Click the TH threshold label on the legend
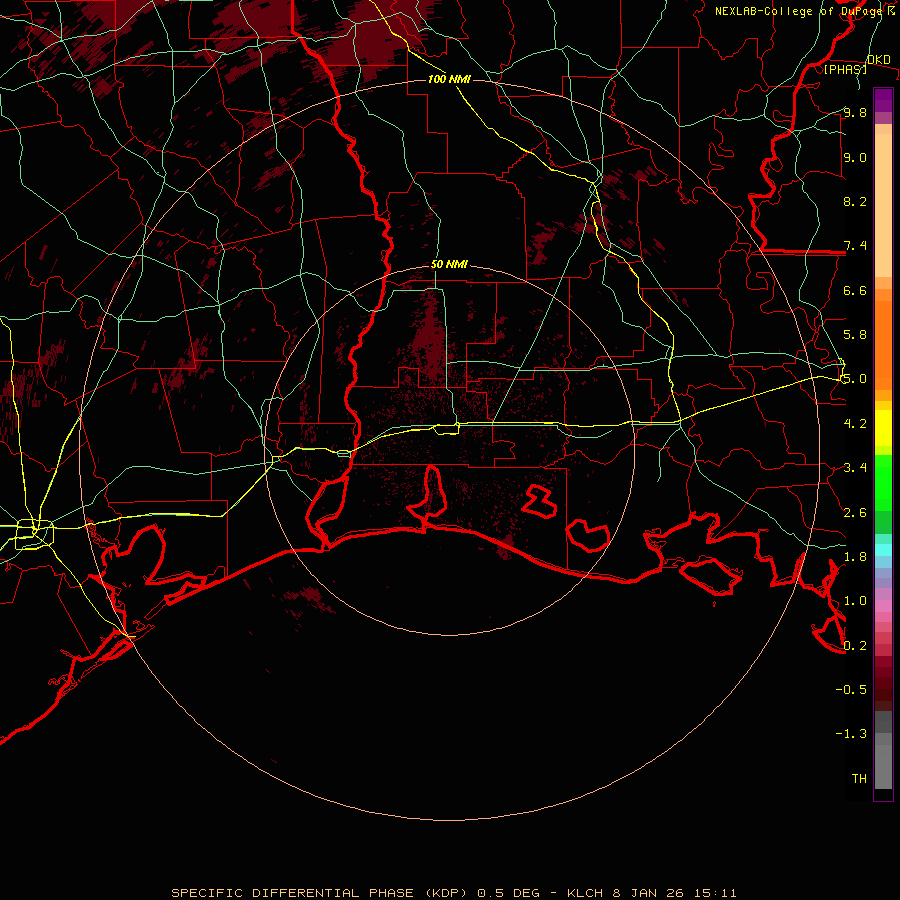900x900 pixels. [x=859, y=779]
